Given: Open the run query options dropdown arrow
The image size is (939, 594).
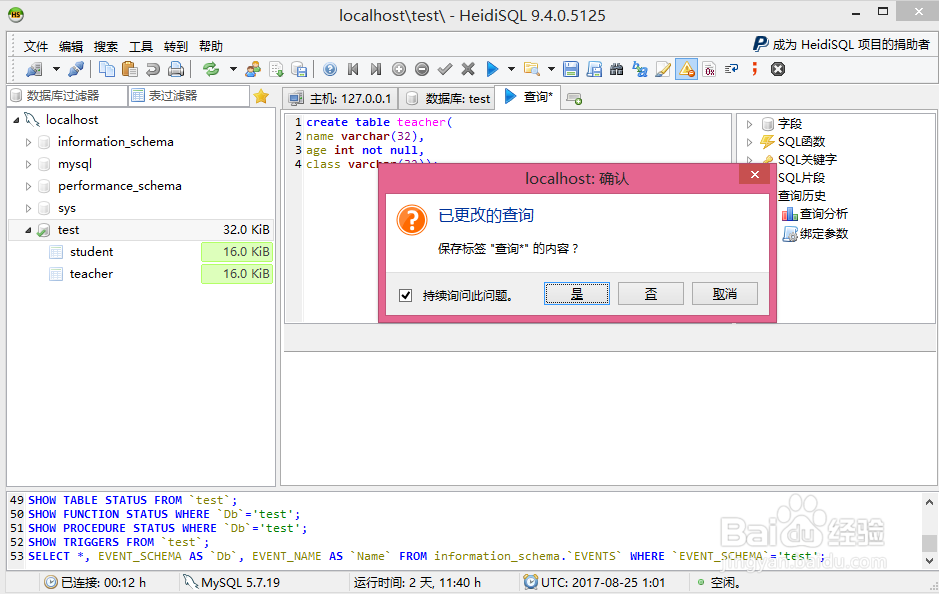Looking at the screenshot, I should point(511,69).
